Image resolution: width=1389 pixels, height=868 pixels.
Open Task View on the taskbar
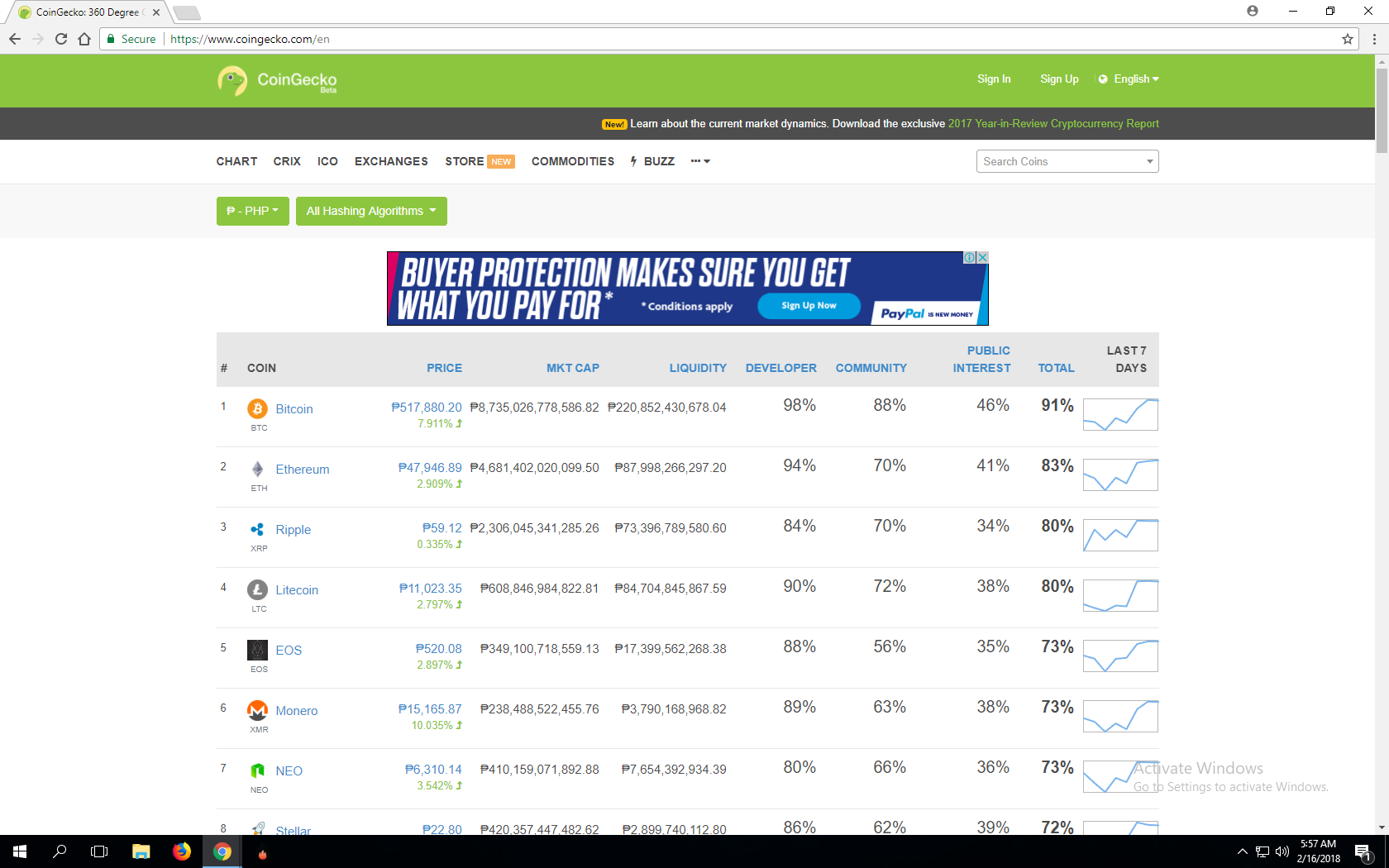point(99,851)
